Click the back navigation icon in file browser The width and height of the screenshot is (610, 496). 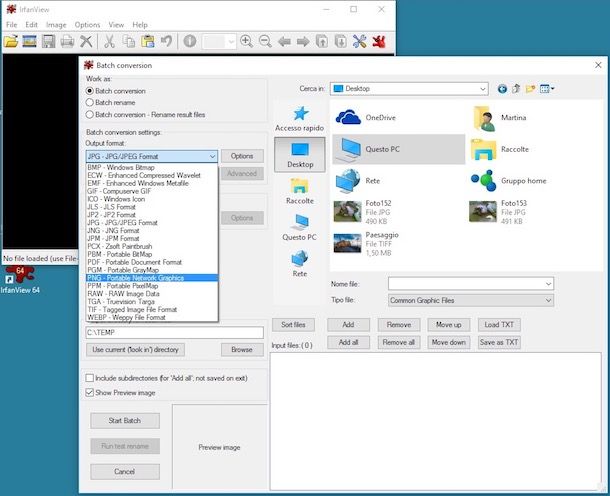coord(502,89)
